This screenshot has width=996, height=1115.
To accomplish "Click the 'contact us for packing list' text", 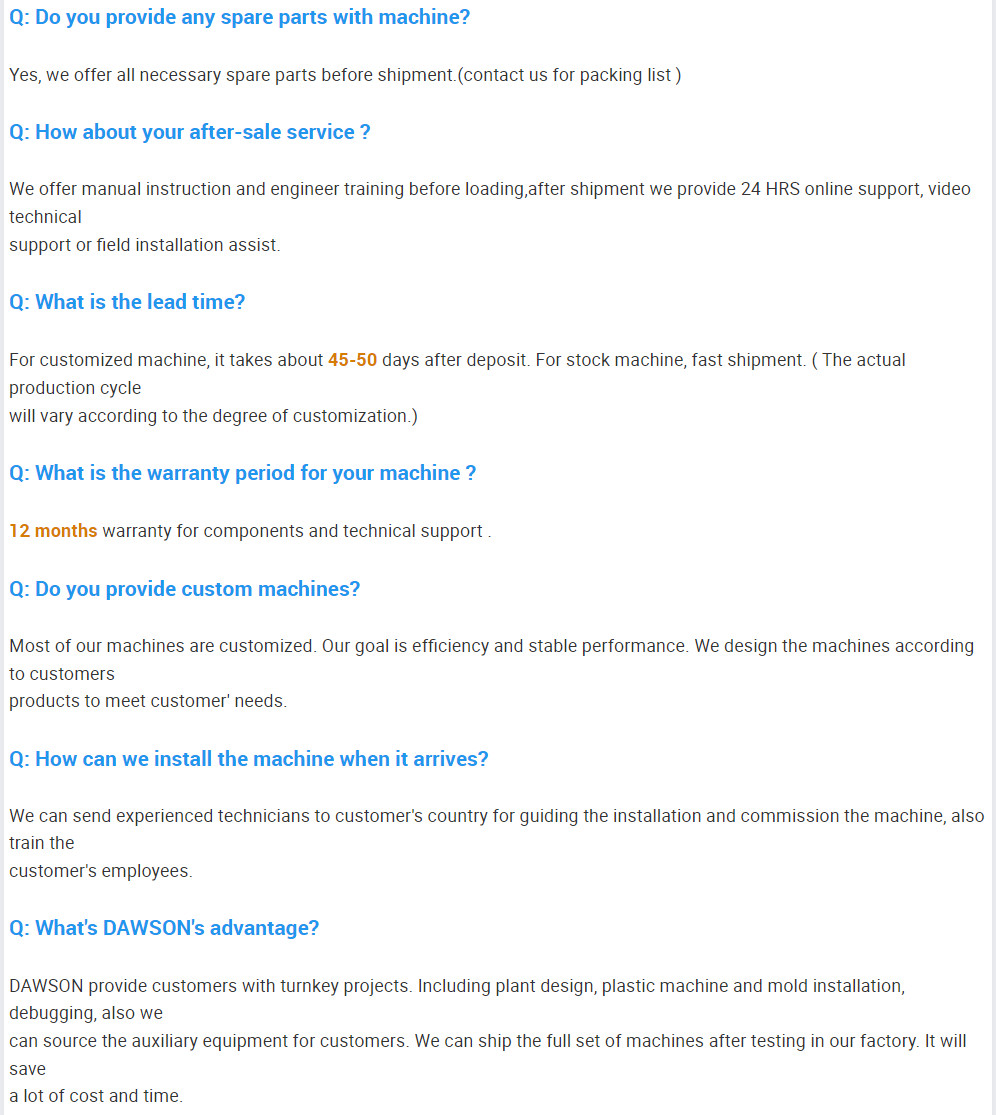I will [570, 75].
